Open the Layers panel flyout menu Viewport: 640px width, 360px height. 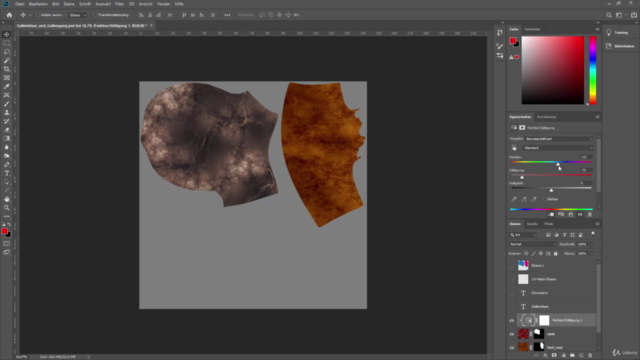(597, 224)
